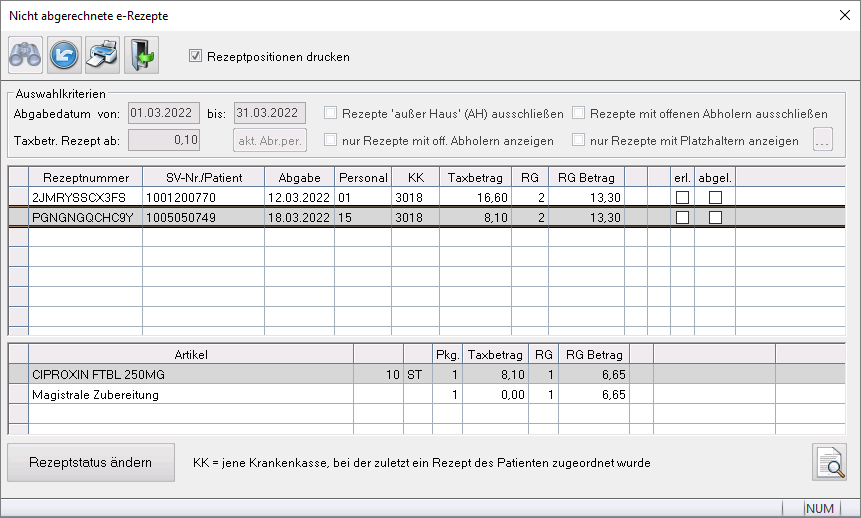Click the blue back arrow icon
This screenshot has width=861, height=518.
pos(64,56)
